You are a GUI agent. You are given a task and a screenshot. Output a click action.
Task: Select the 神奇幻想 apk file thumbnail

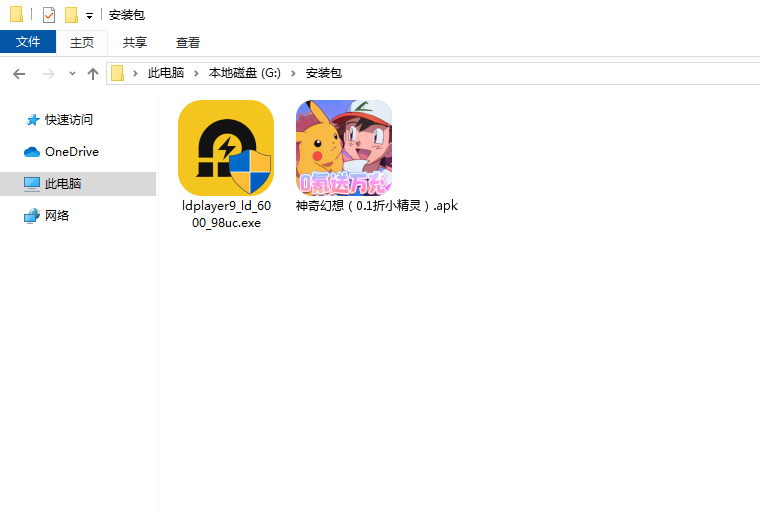click(344, 148)
